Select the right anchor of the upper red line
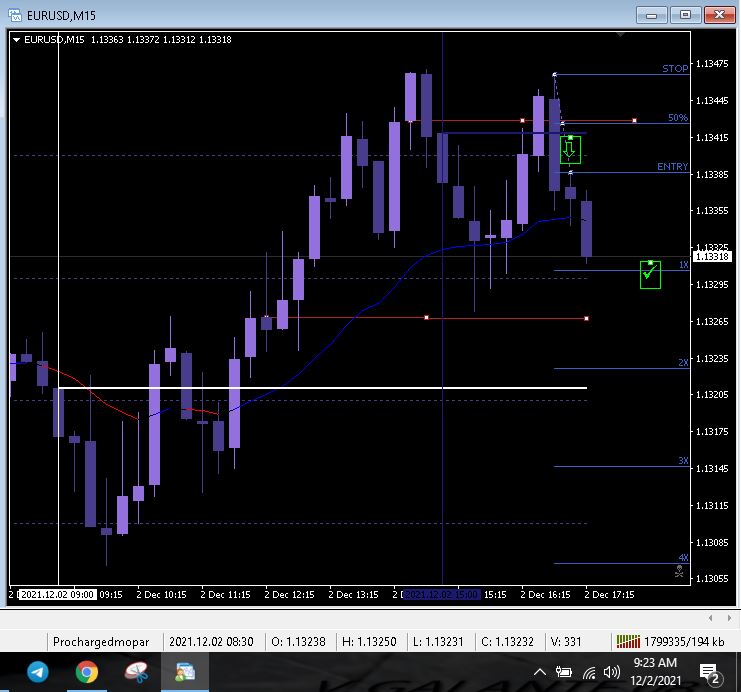Viewport: 741px width, 692px height. (634, 121)
